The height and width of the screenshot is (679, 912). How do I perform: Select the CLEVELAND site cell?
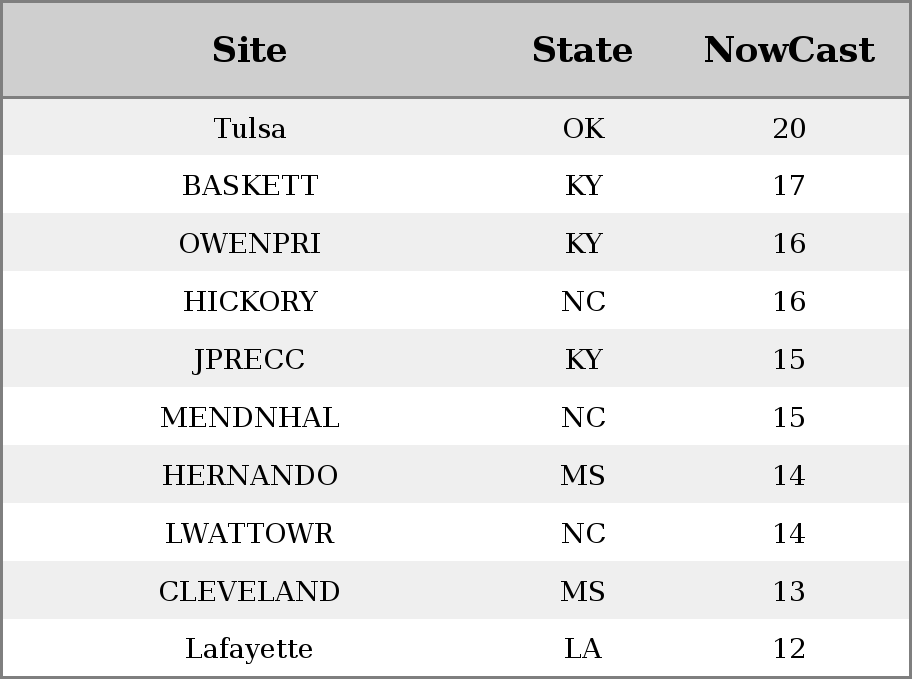[250, 591]
